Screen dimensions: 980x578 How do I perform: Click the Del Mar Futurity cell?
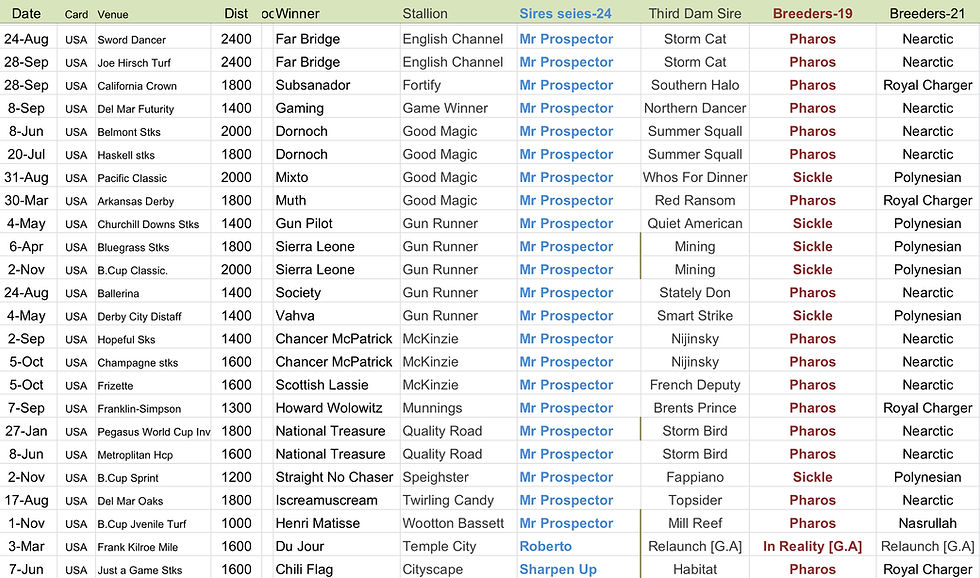click(136, 109)
